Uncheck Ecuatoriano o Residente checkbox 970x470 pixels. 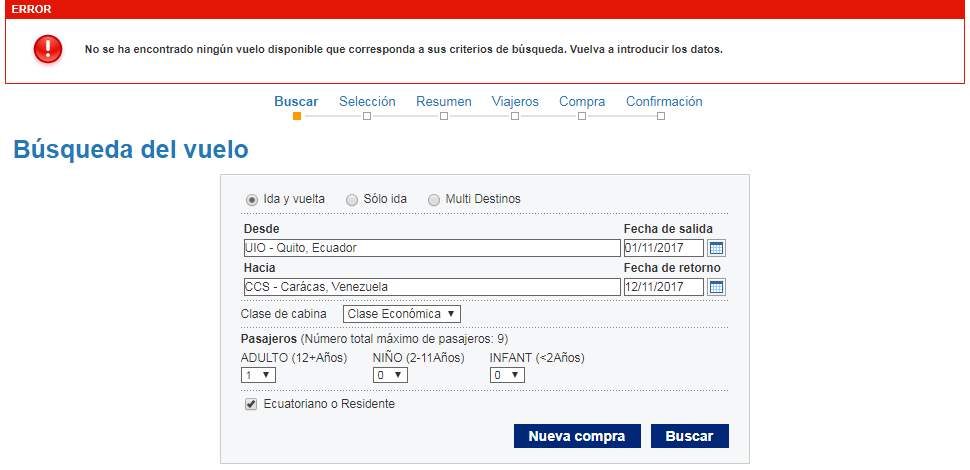(x=251, y=404)
